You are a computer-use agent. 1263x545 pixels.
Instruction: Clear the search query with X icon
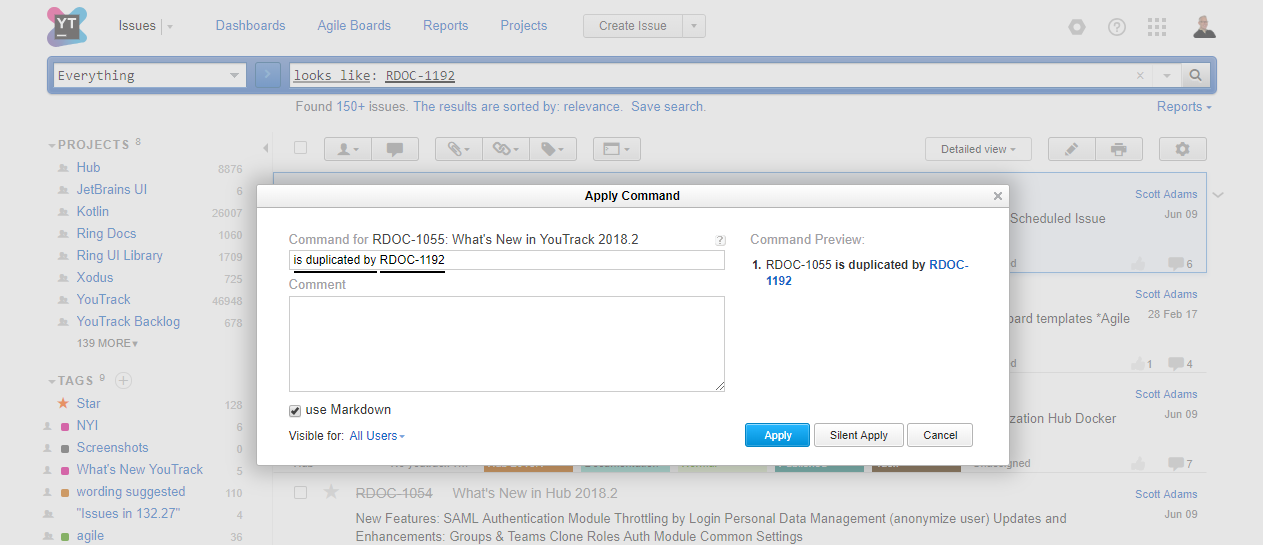pos(1140,76)
